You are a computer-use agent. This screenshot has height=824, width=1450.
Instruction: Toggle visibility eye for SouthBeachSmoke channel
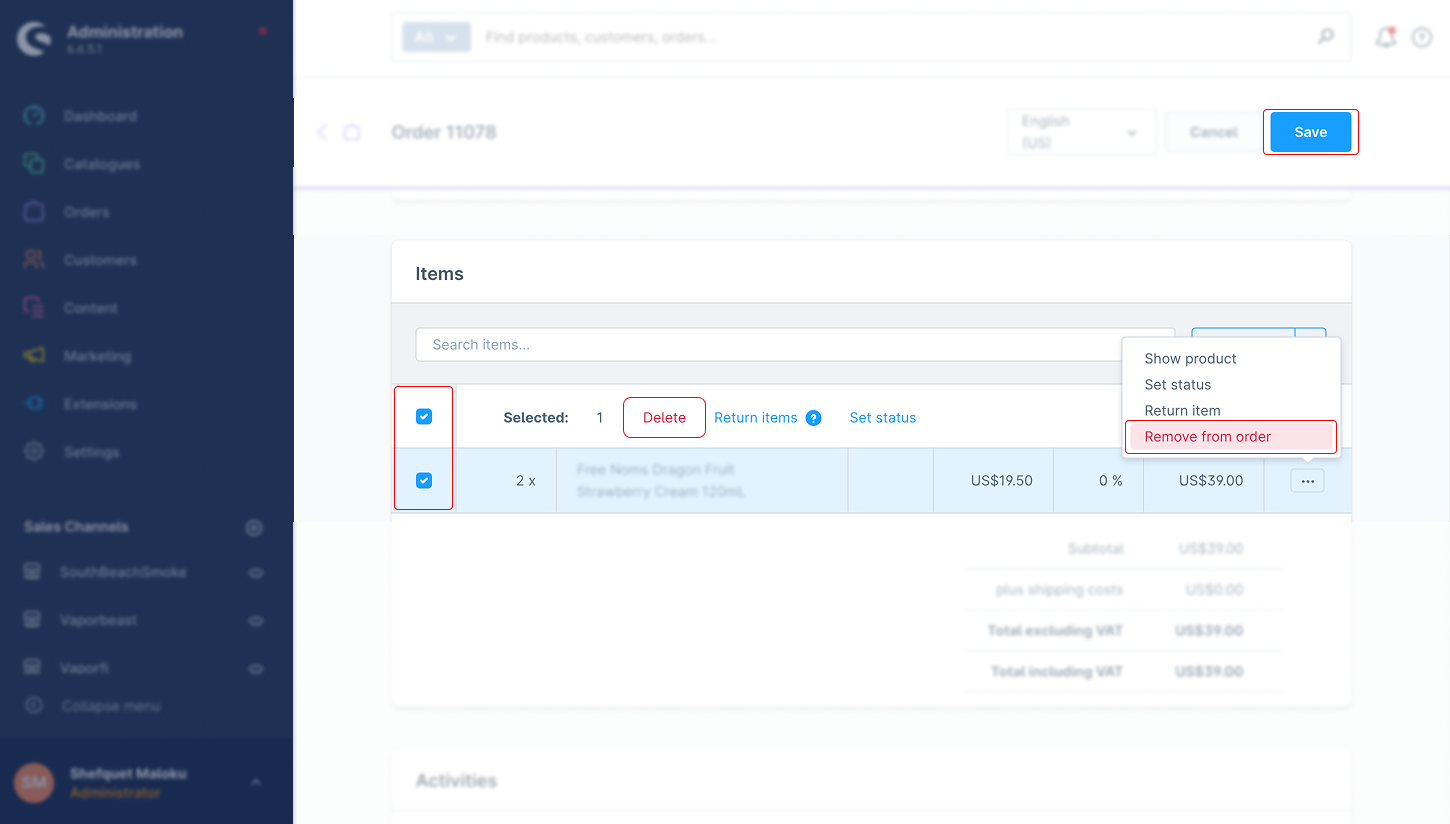(x=256, y=573)
